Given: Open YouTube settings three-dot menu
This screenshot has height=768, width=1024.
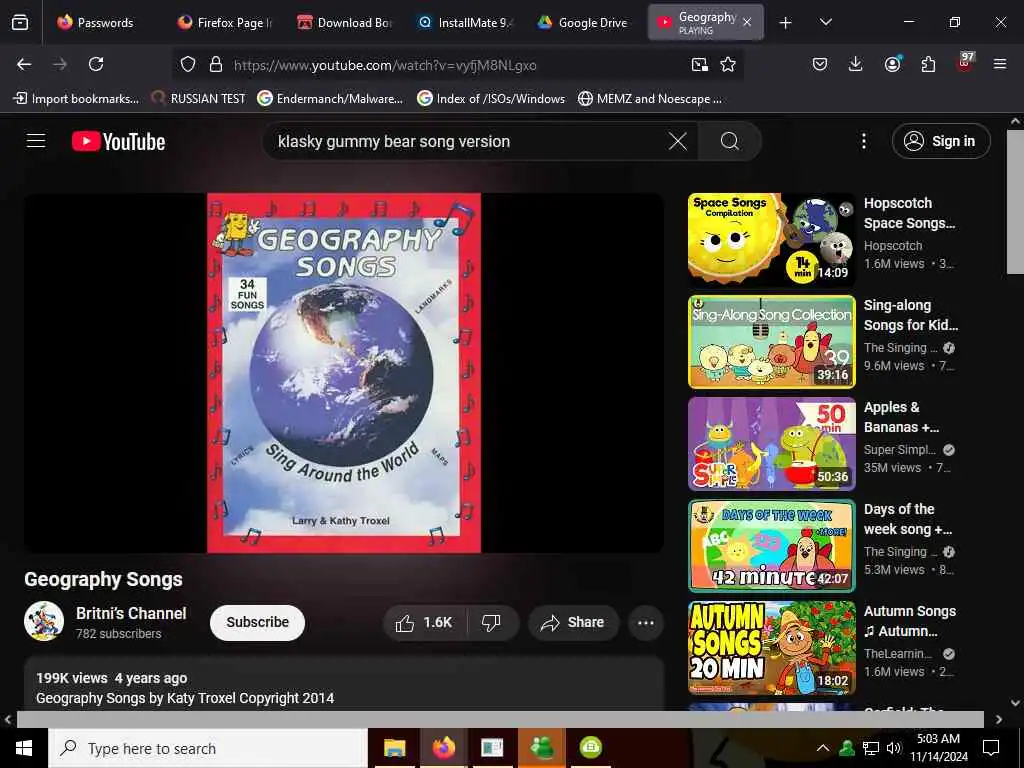Looking at the screenshot, I should tap(863, 141).
